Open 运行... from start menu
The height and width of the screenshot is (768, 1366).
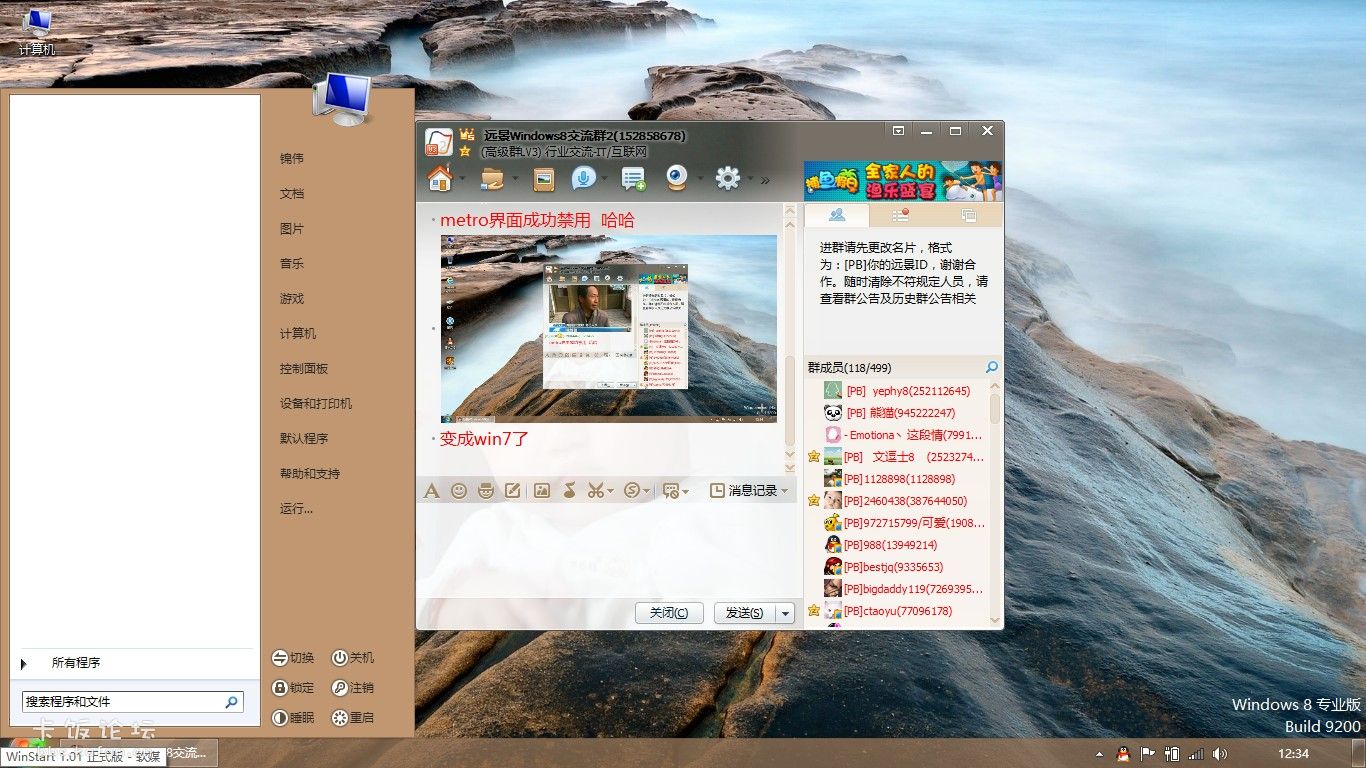(x=296, y=509)
